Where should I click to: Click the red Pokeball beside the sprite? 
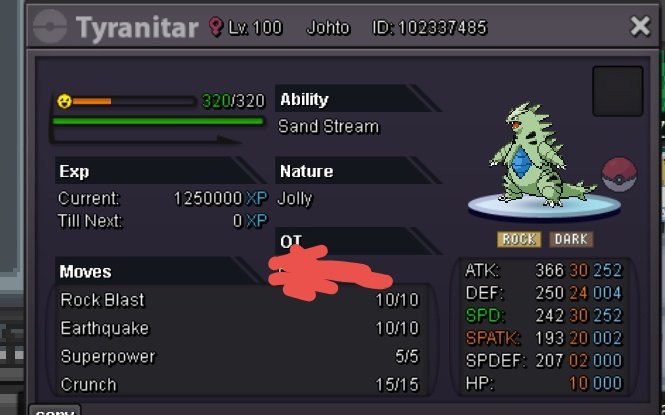[x=619, y=174]
